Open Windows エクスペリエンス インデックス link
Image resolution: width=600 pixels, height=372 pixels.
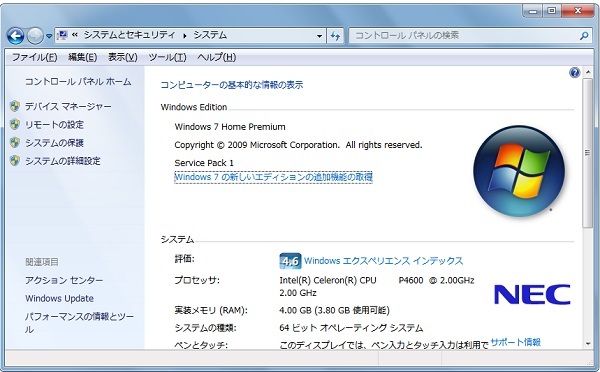click(383, 261)
